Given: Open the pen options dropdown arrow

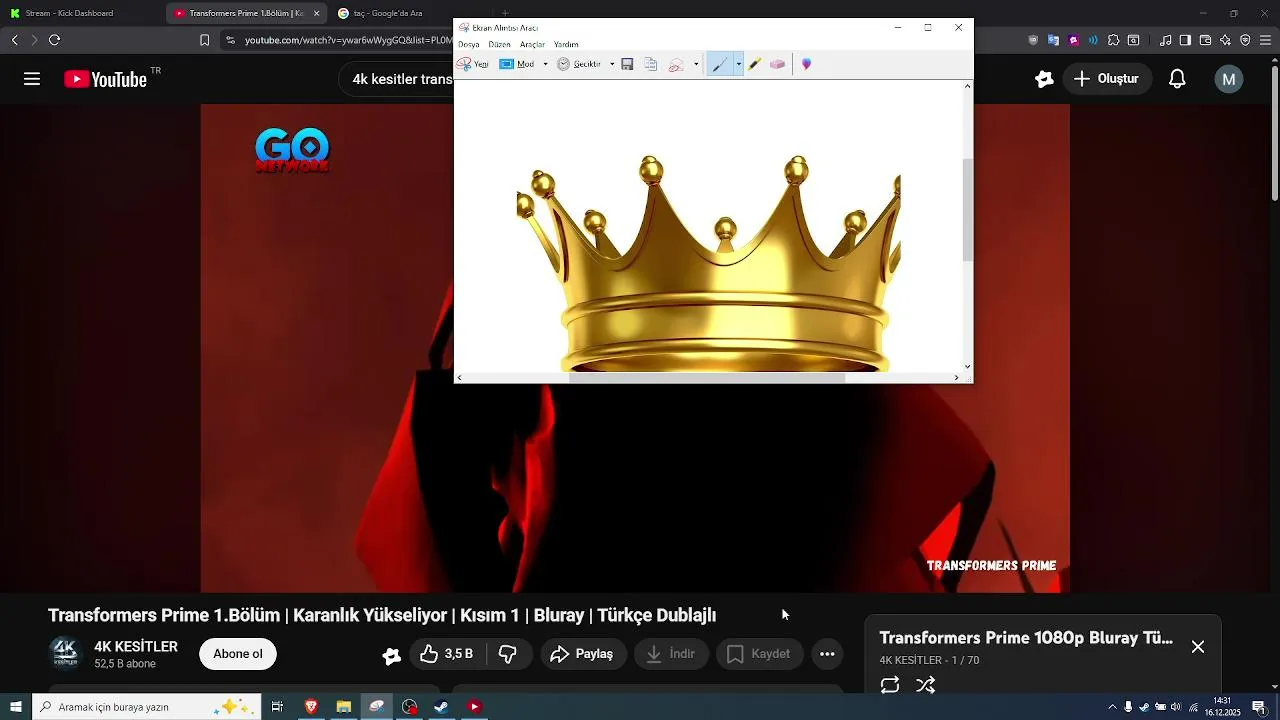Looking at the screenshot, I should point(739,64).
